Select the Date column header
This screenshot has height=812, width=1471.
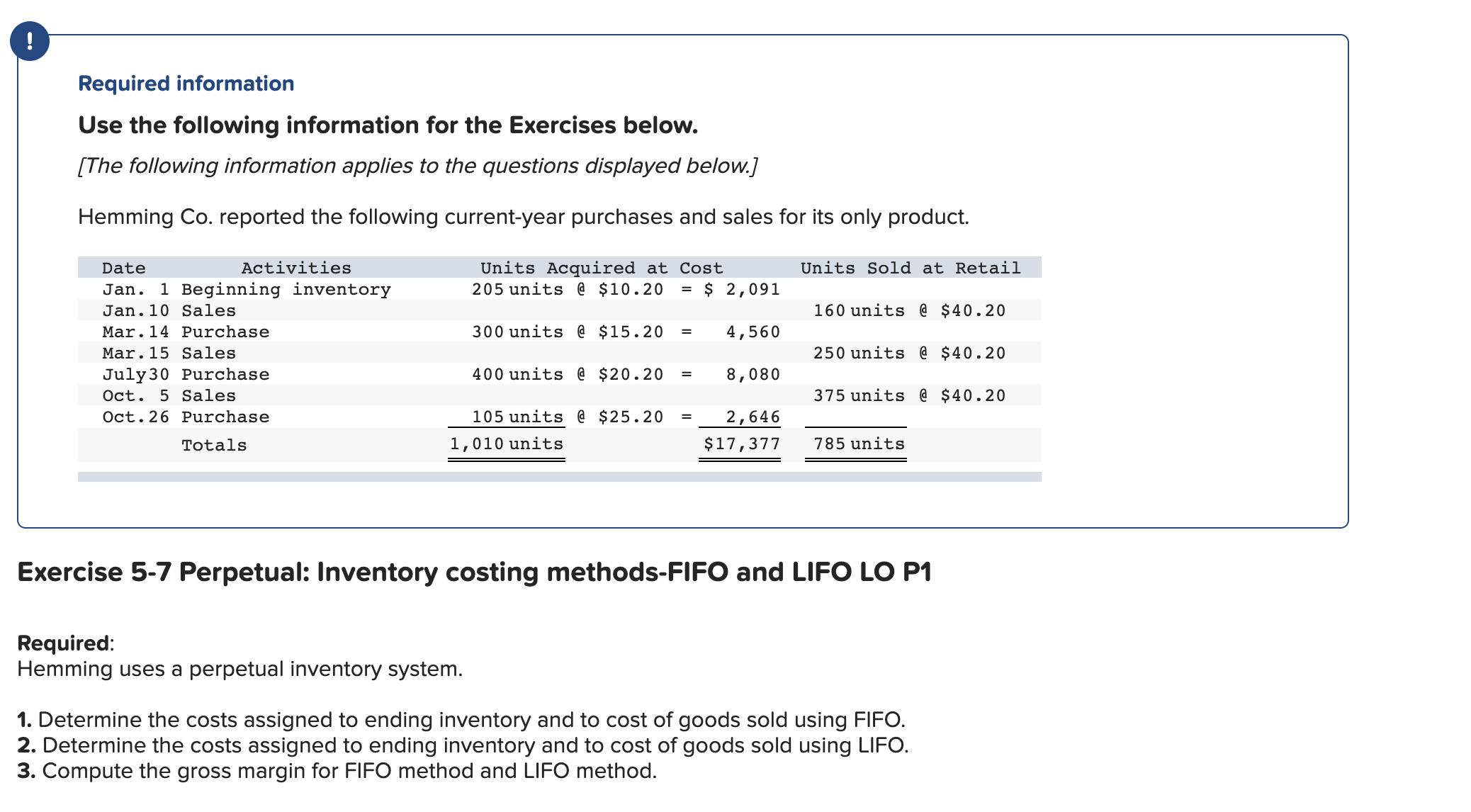(124, 268)
